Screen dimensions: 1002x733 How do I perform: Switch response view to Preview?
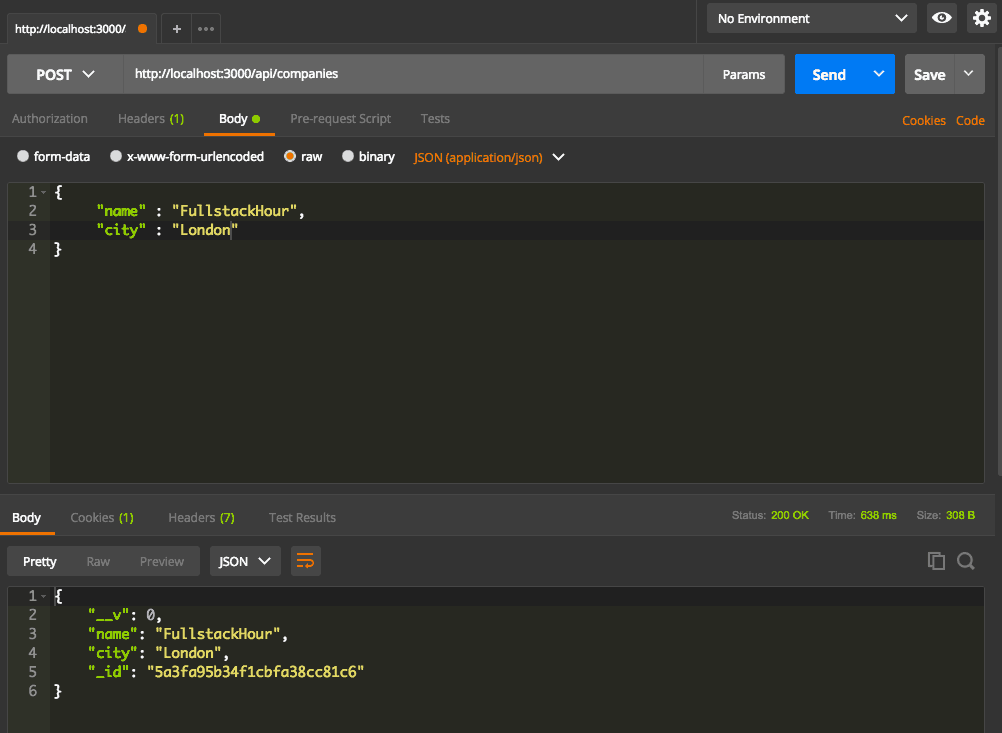162,561
